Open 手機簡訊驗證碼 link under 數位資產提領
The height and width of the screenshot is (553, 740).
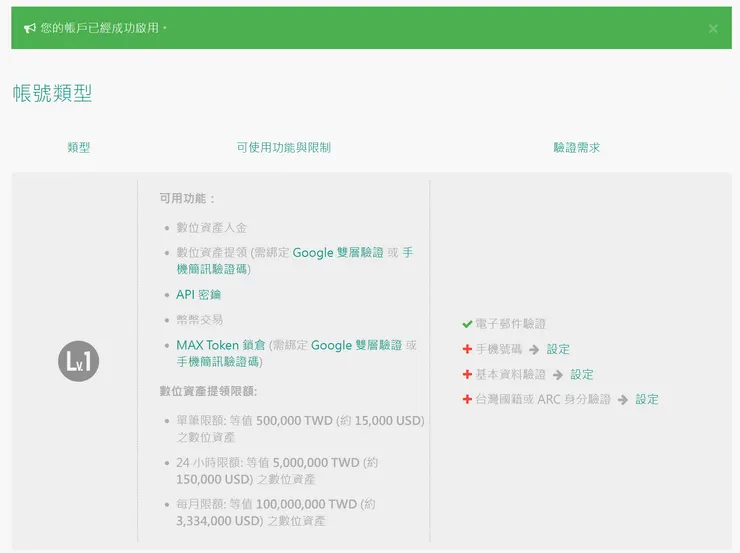[x=213, y=269]
